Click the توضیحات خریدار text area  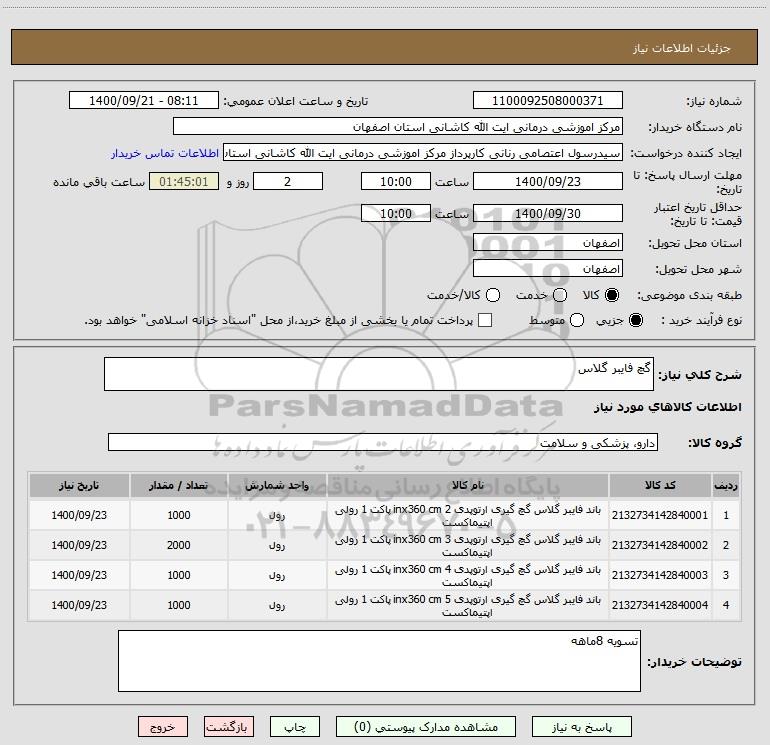click(x=379, y=661)
